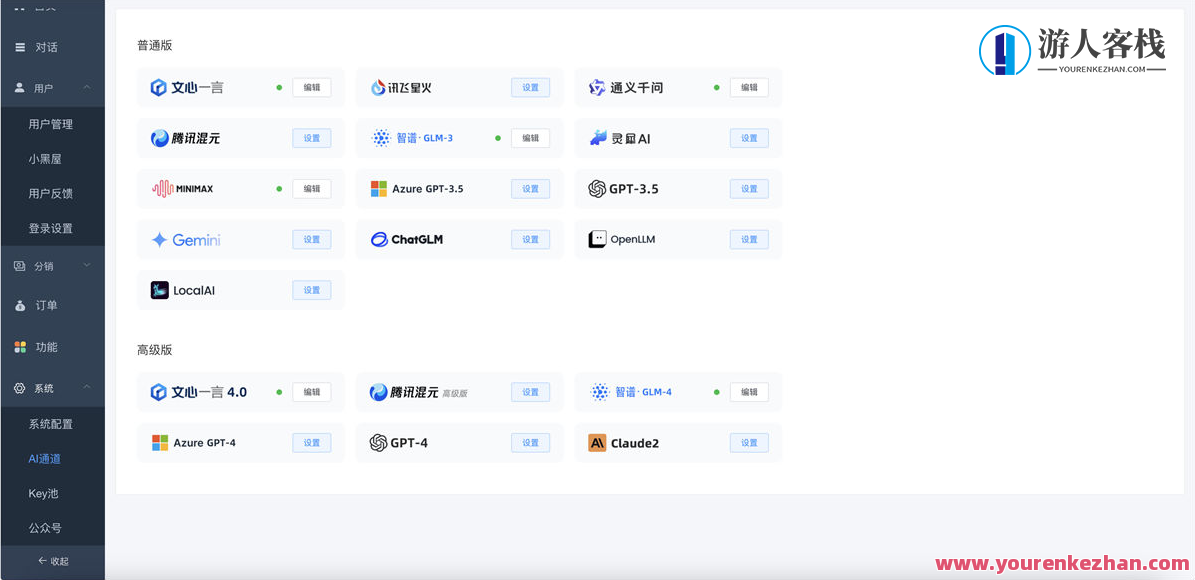Click the LocalAI logo icon

click(x=160, y=290)
